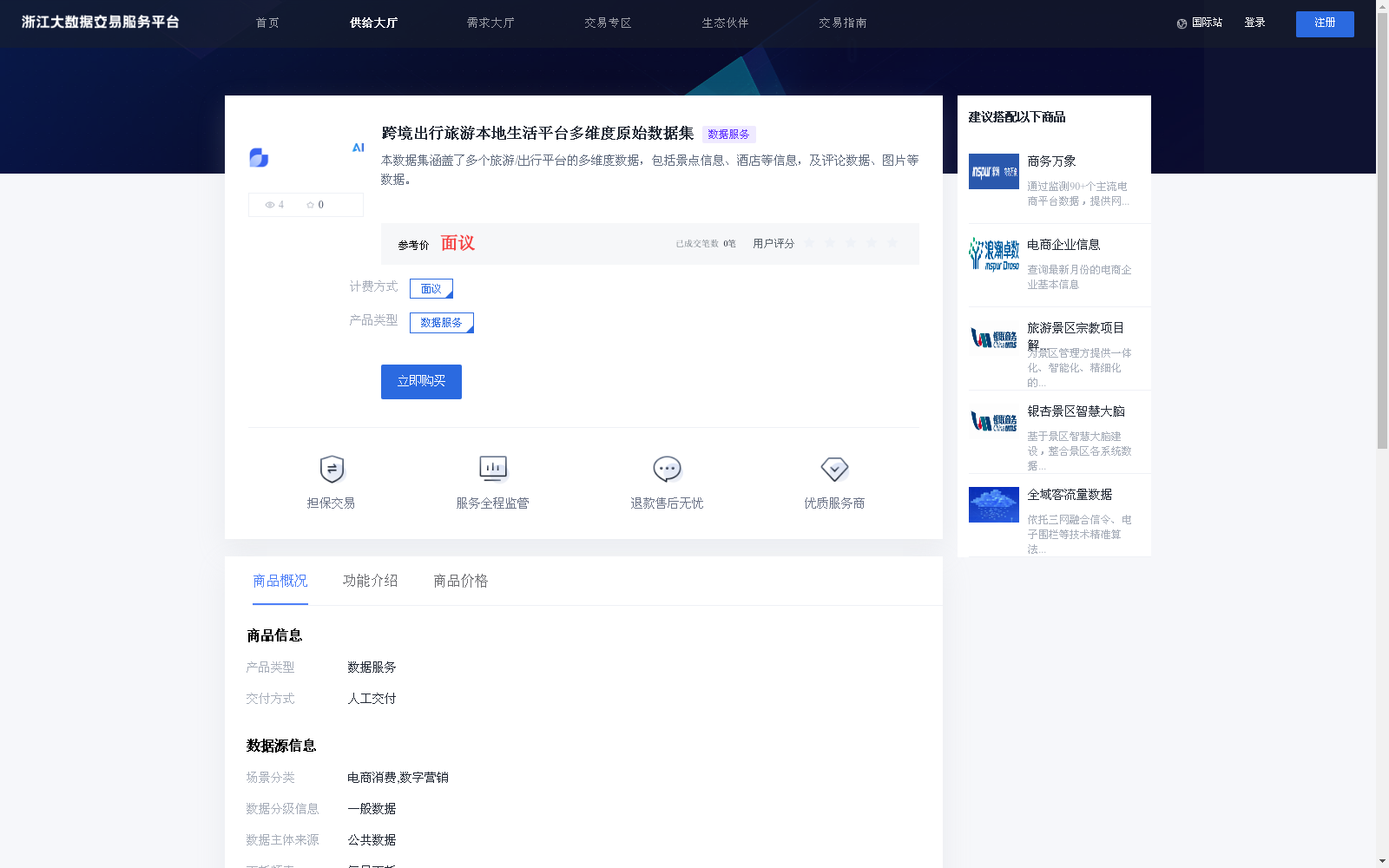
Task: Open 交易专区 navigation item
Action: tap(608, 23)
